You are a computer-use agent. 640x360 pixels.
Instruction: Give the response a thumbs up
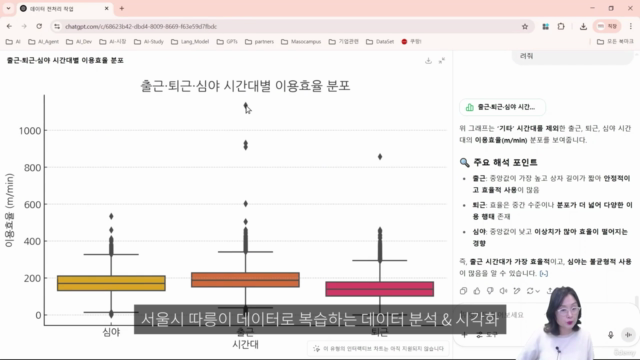point(477,291)
